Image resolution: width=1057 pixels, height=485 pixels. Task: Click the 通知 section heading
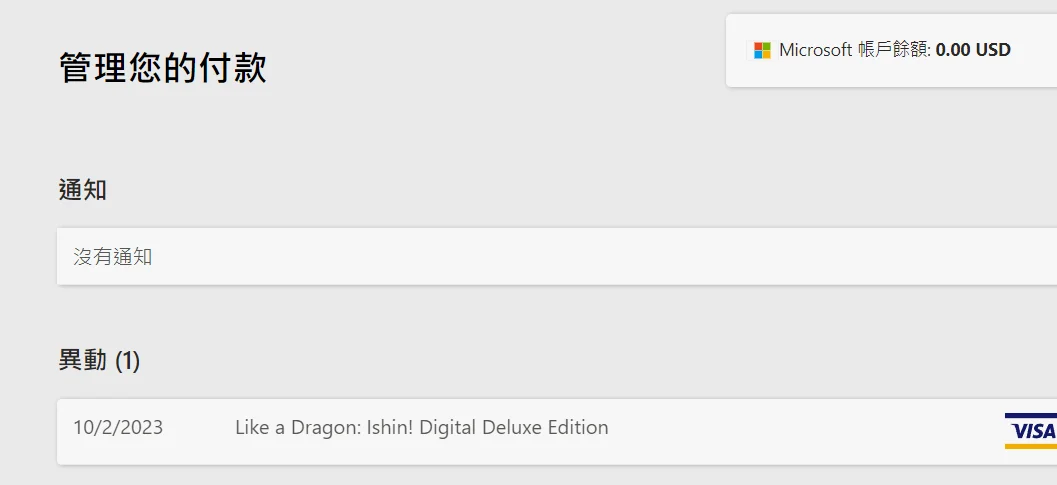[82, 190]
